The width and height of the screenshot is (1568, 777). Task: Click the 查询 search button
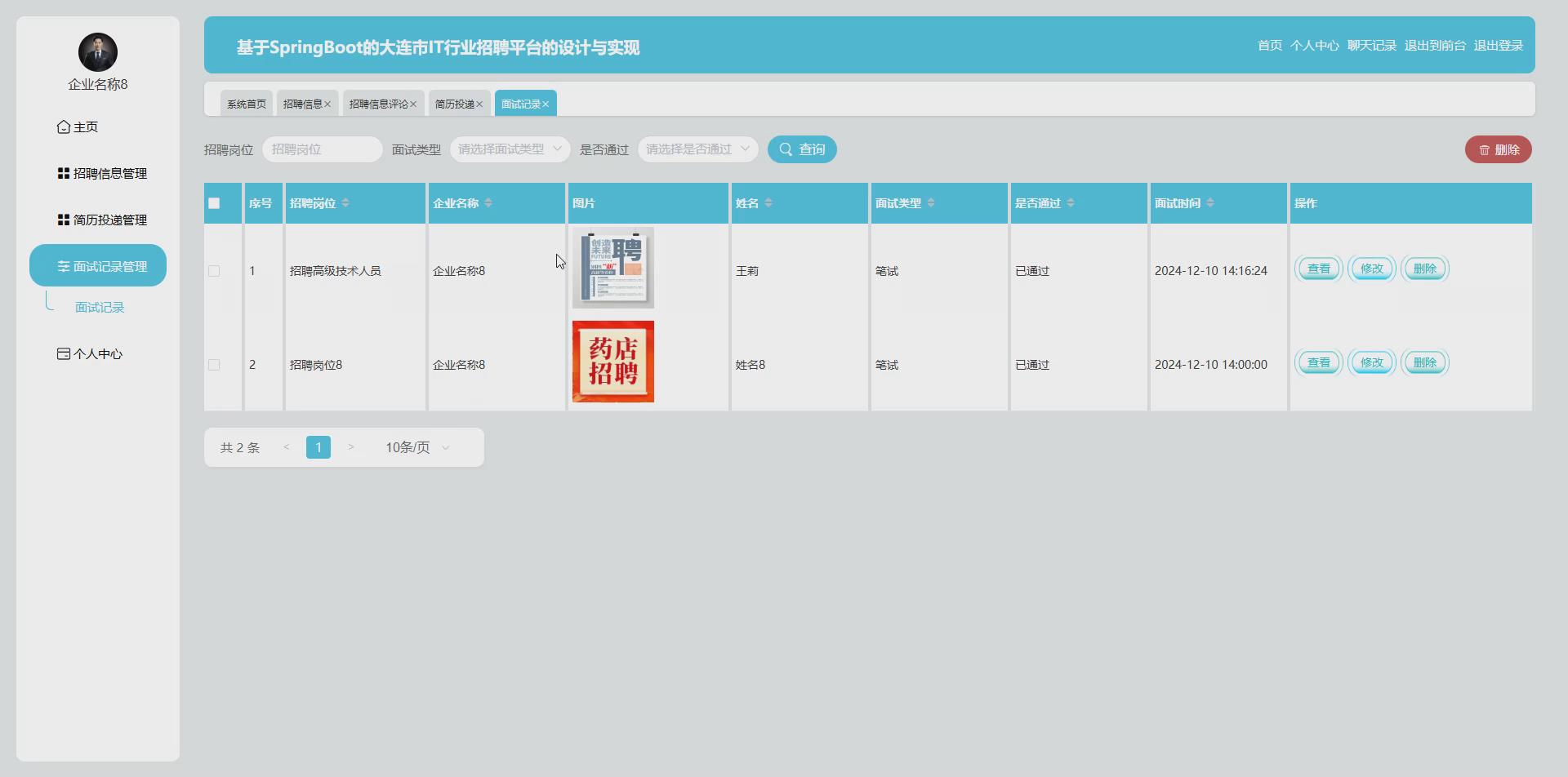click(802, 149)
